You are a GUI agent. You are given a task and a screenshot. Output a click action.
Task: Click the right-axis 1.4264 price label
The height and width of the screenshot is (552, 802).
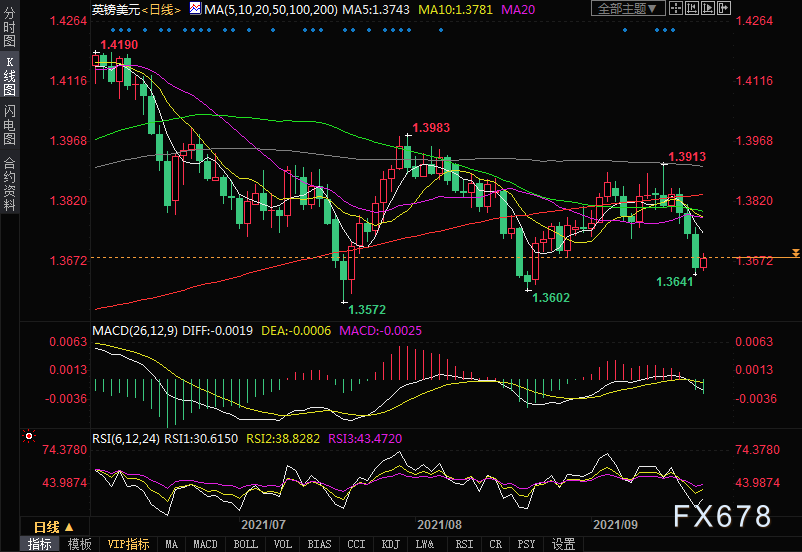tap(754, 20)
